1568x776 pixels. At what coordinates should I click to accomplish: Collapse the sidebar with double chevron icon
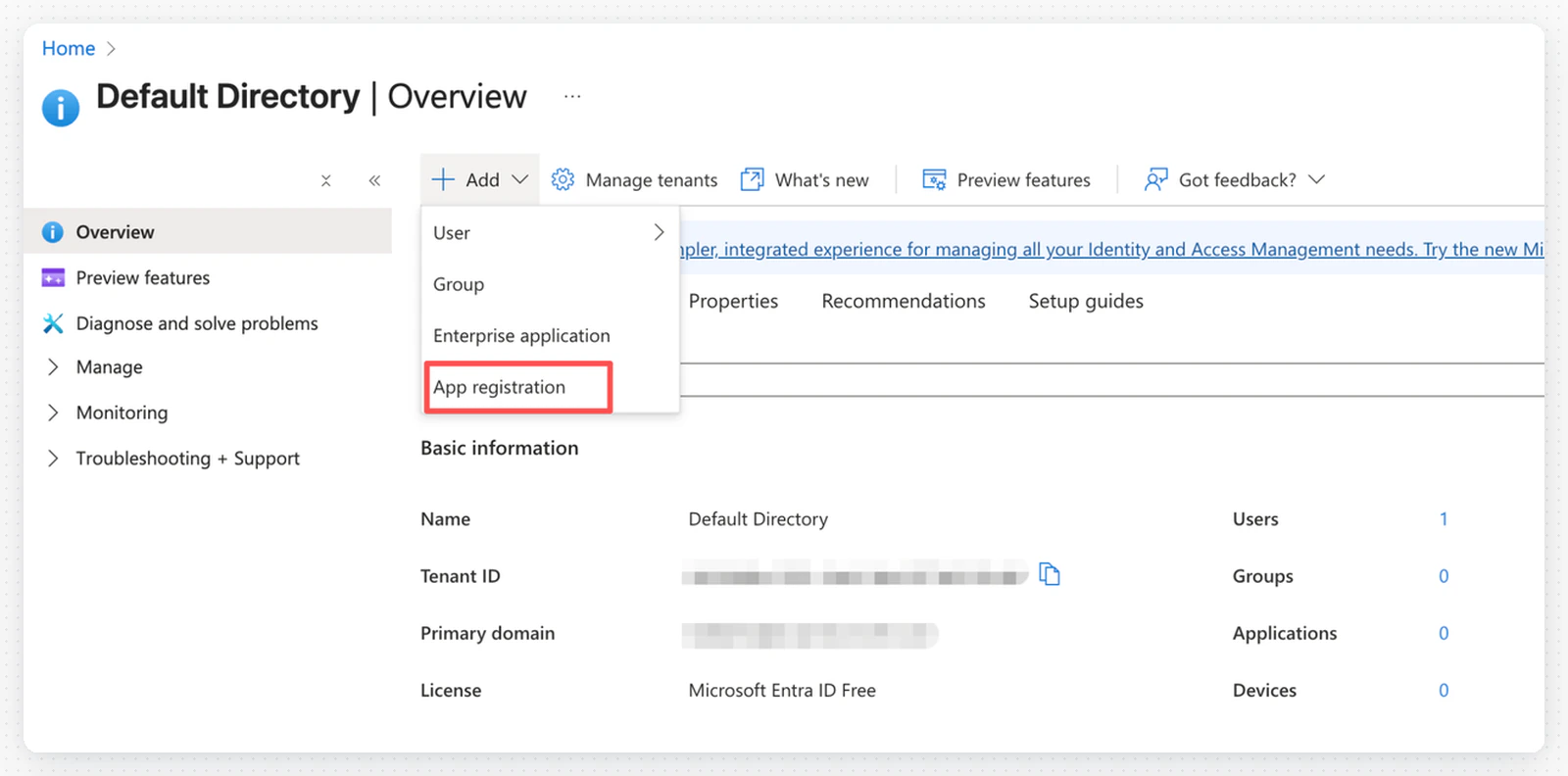click(x=374, y=180)
